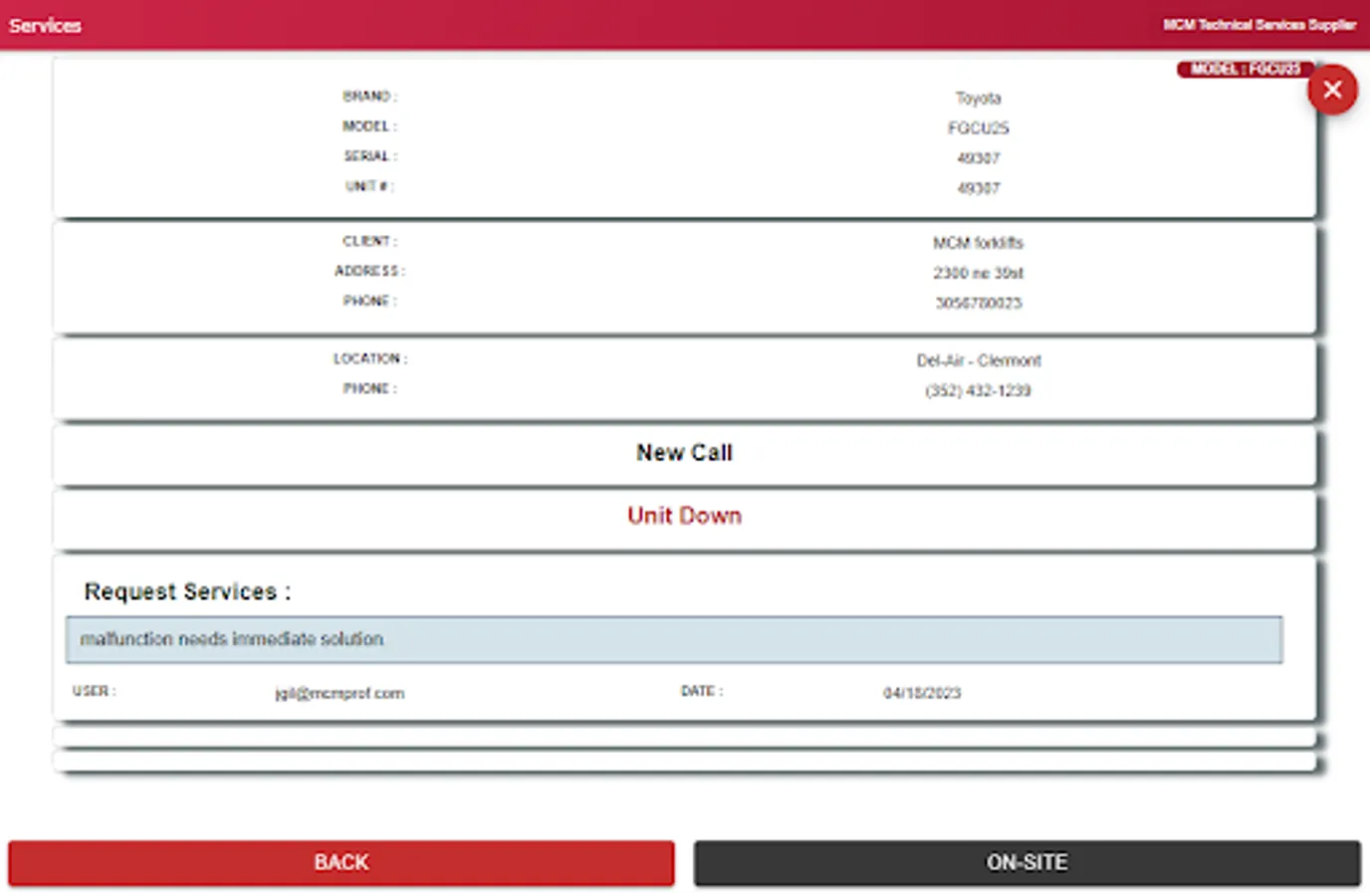1370x896 pixels.
Task: Click the SERIAL : label
Action: click(370, 156)
